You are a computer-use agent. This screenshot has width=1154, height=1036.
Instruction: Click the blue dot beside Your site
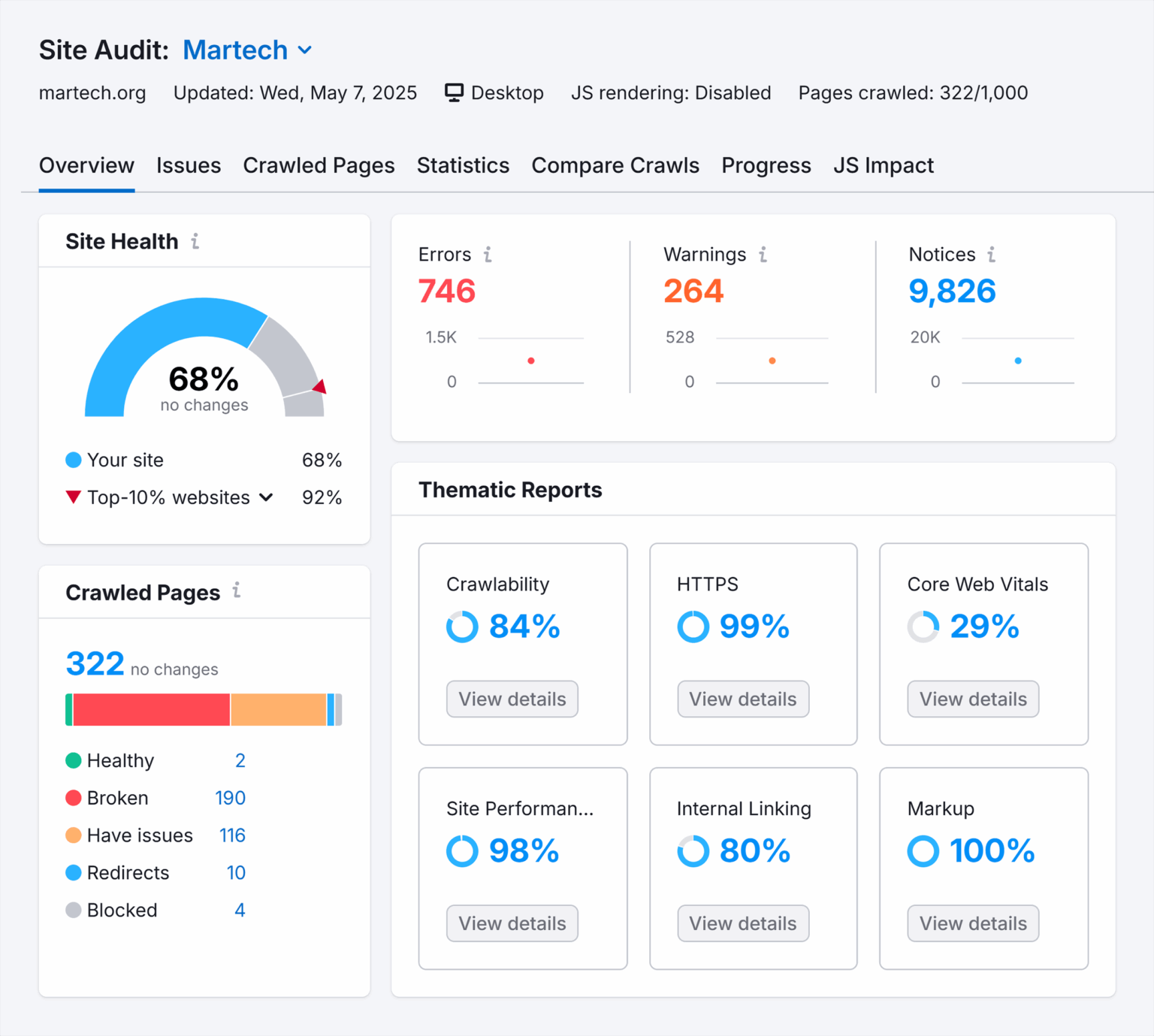(73, 459)
